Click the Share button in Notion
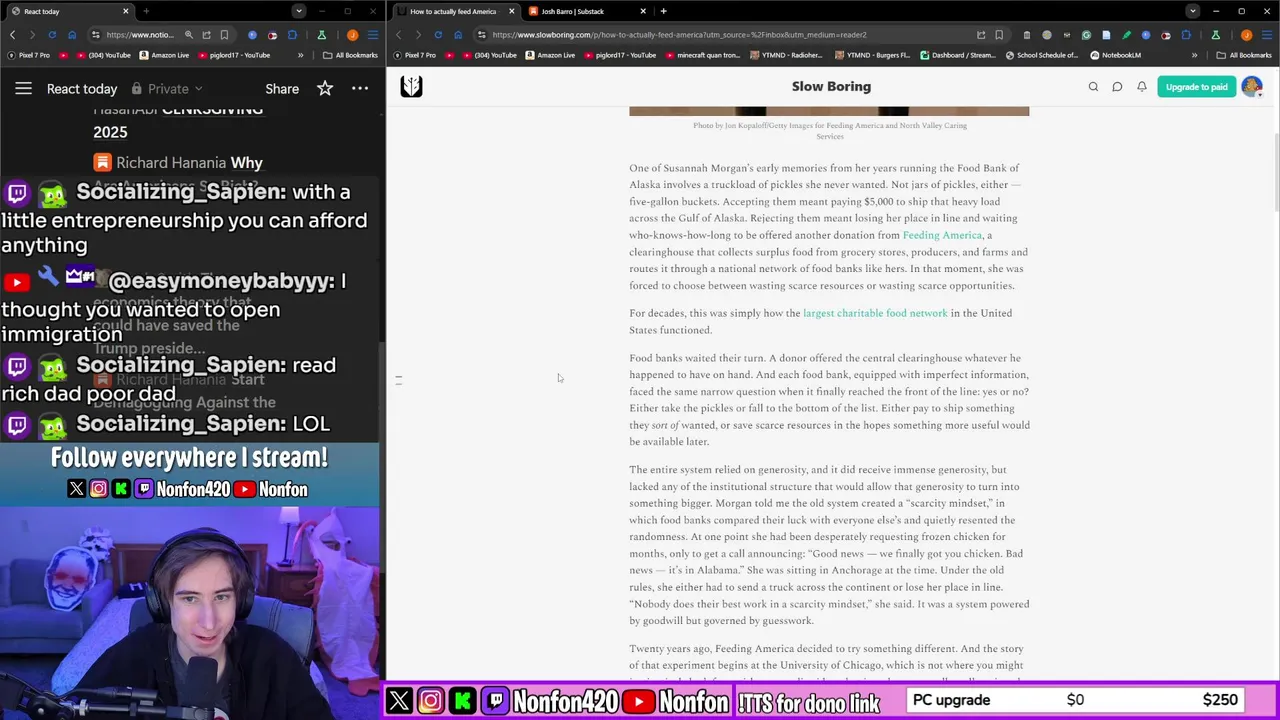This screenshot has width=1280, height=720. tap(282, 89)
